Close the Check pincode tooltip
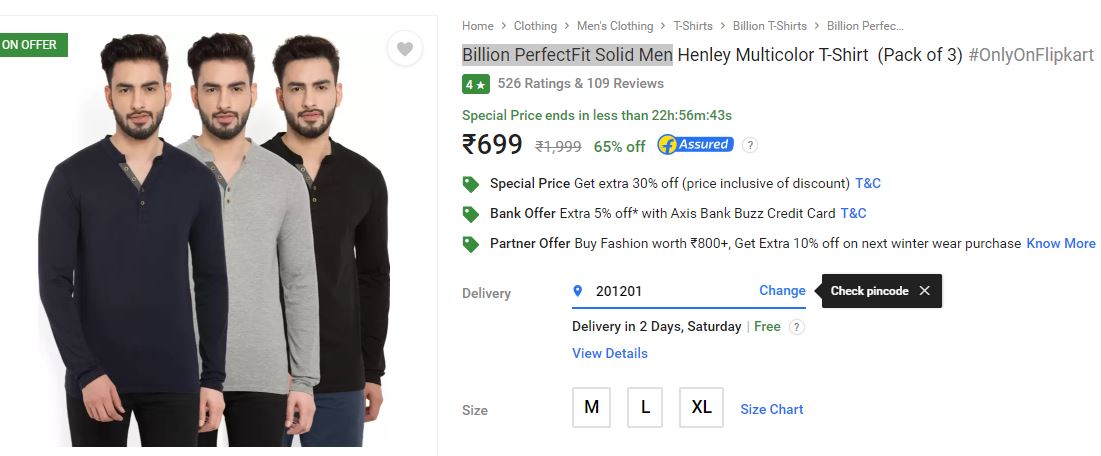Image resolution: width=1101 pixels, height=456 pixels. pos(924,291)
